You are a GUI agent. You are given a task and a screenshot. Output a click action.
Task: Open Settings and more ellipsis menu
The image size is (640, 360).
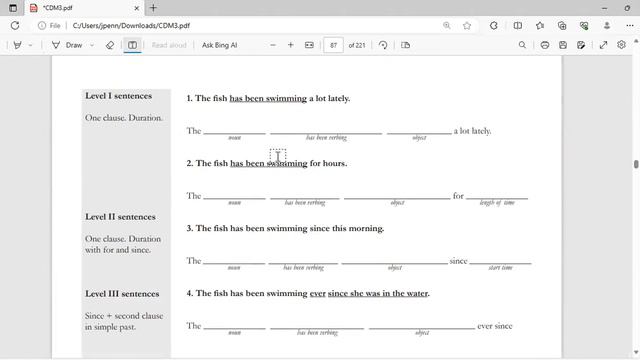coord(629,25)
